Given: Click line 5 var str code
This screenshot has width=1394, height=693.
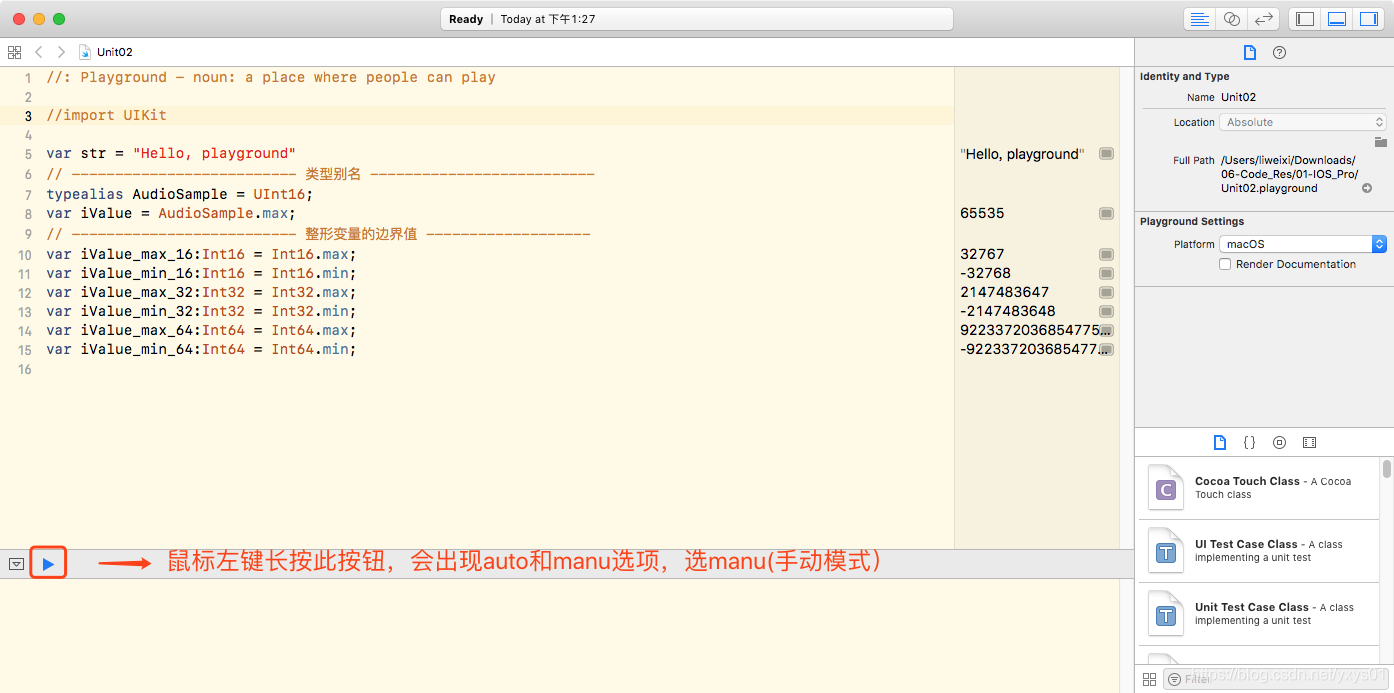Looking at the screenshot, I should point(171,153).
